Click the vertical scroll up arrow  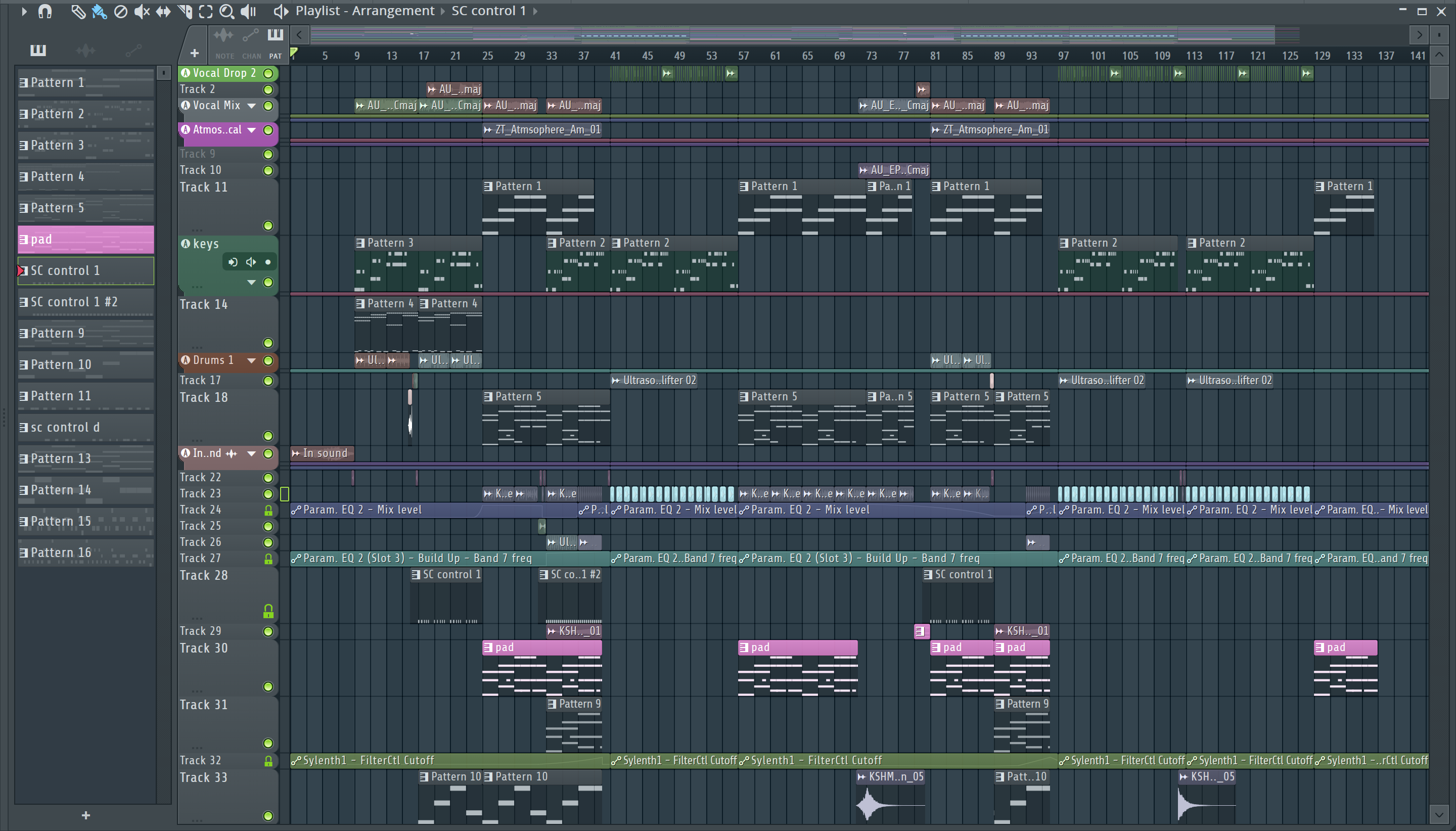1439,56
